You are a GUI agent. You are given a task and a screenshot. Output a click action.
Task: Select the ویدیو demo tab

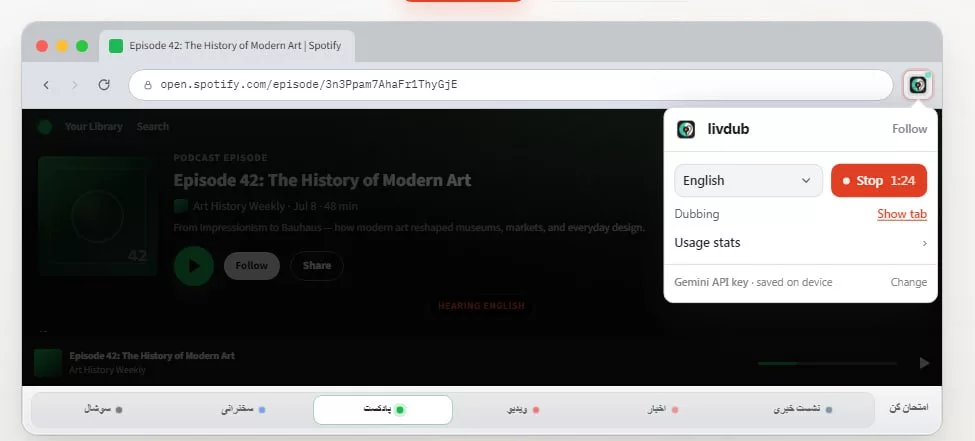click(x=524, y=410)
